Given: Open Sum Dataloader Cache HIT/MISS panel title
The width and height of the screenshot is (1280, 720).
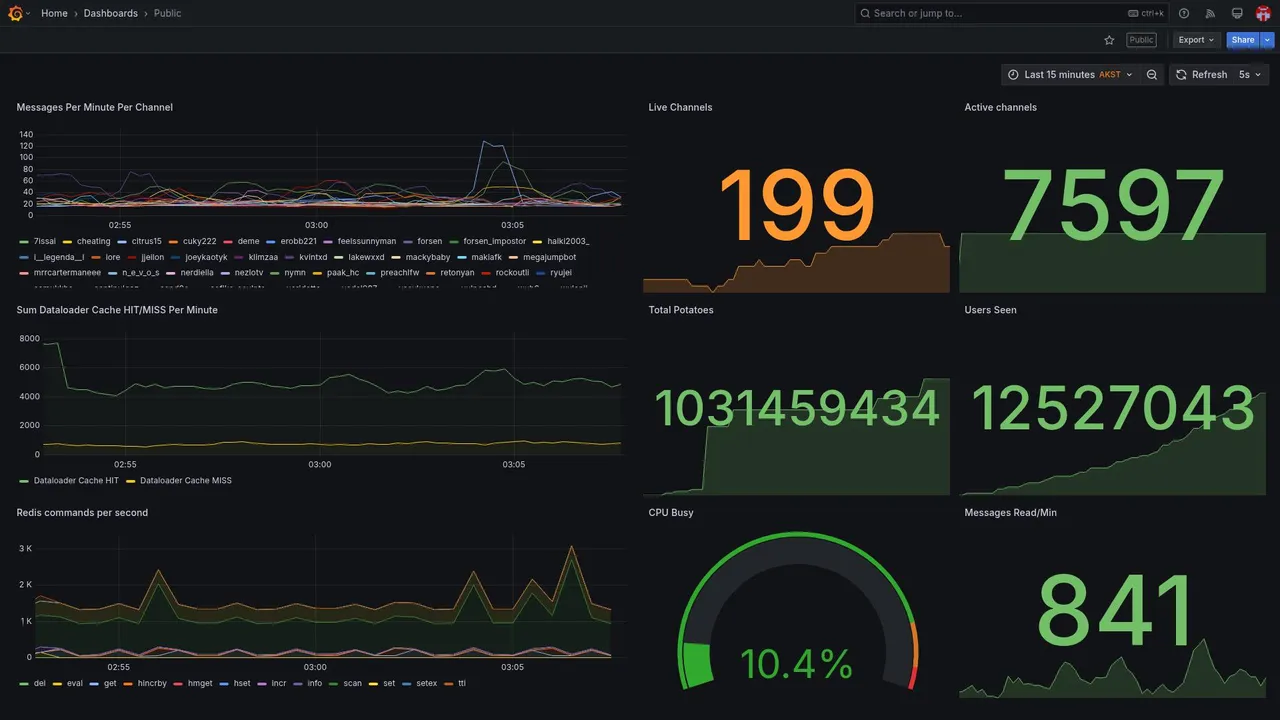Looking at the screenshot, I should (117, 310).
